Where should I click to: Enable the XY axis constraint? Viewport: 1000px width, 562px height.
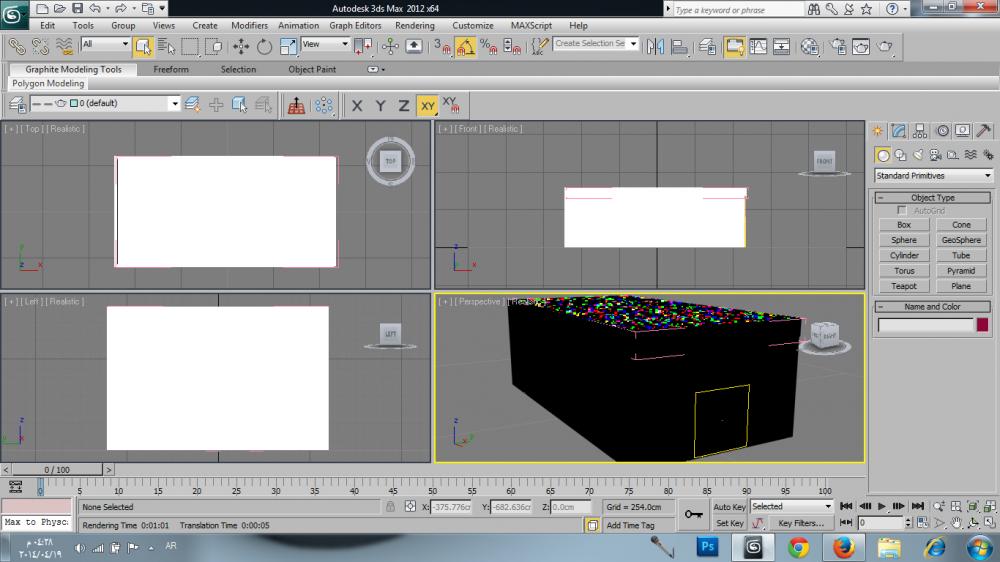coord(427,105)
